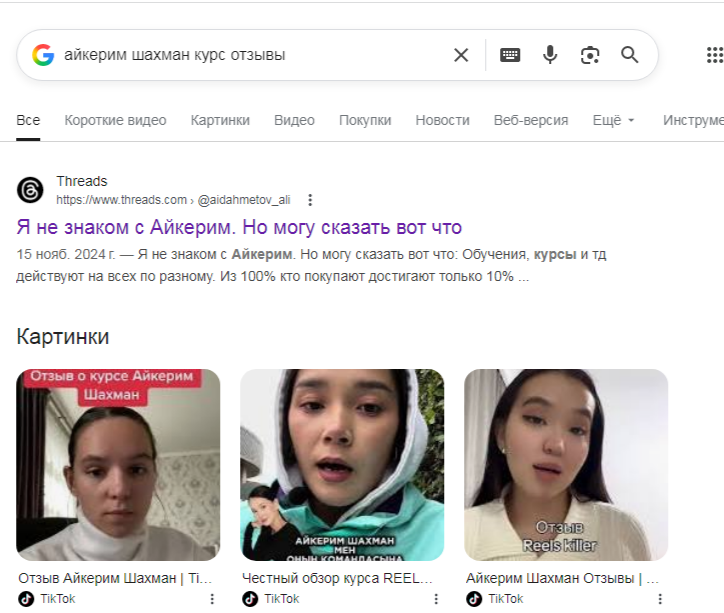
Task: Switch to the Картинки tab
Action: coord(220,120)
